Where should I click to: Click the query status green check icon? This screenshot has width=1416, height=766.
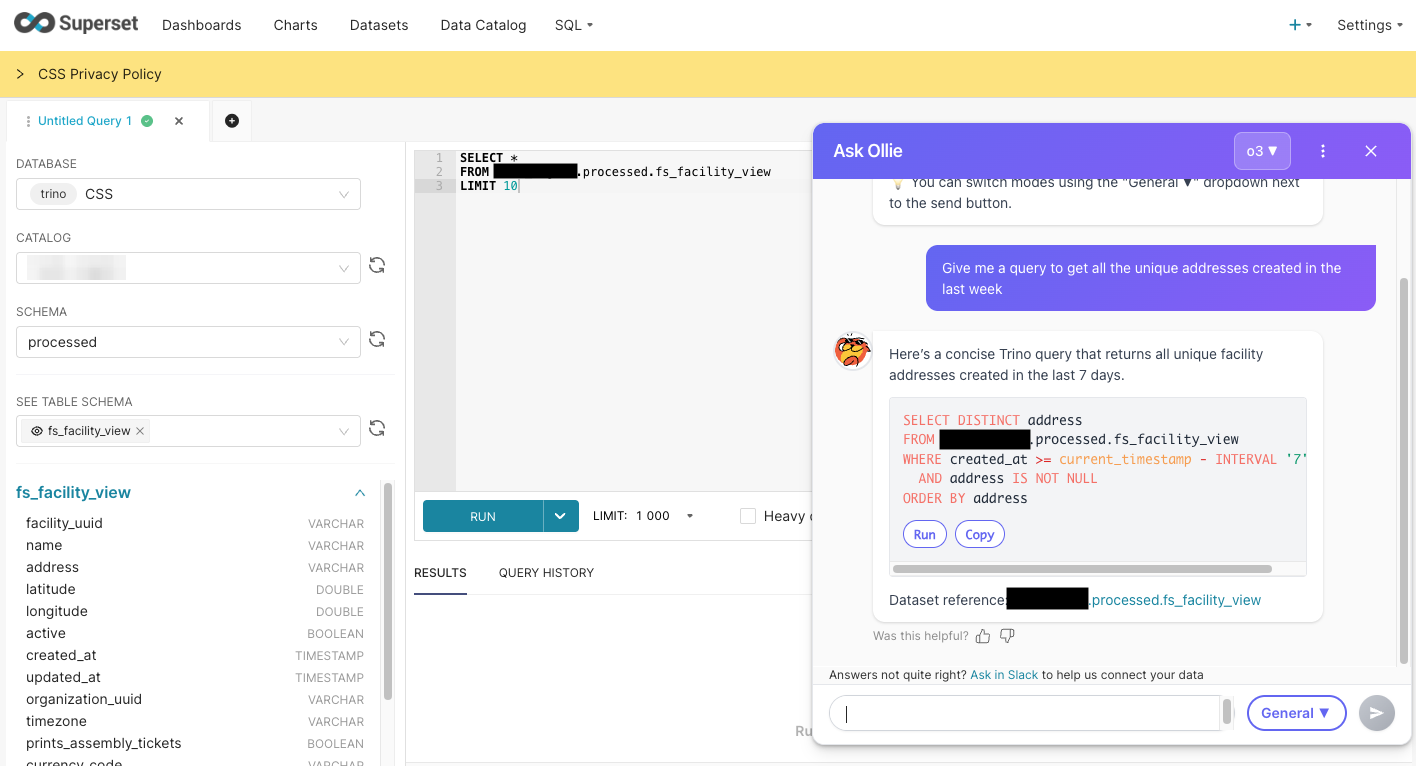pyautogui.click(x=147, y=121)
